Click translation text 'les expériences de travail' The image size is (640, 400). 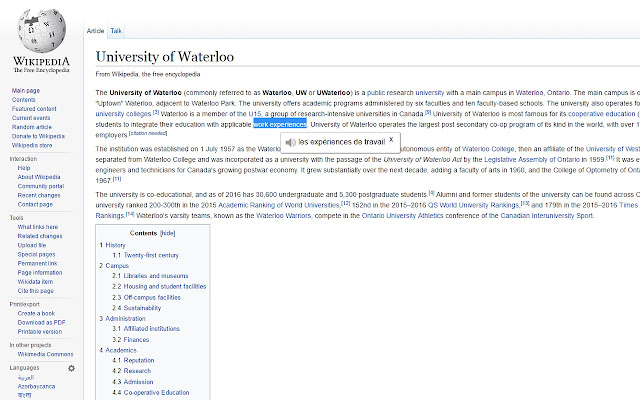coord(342,142)
